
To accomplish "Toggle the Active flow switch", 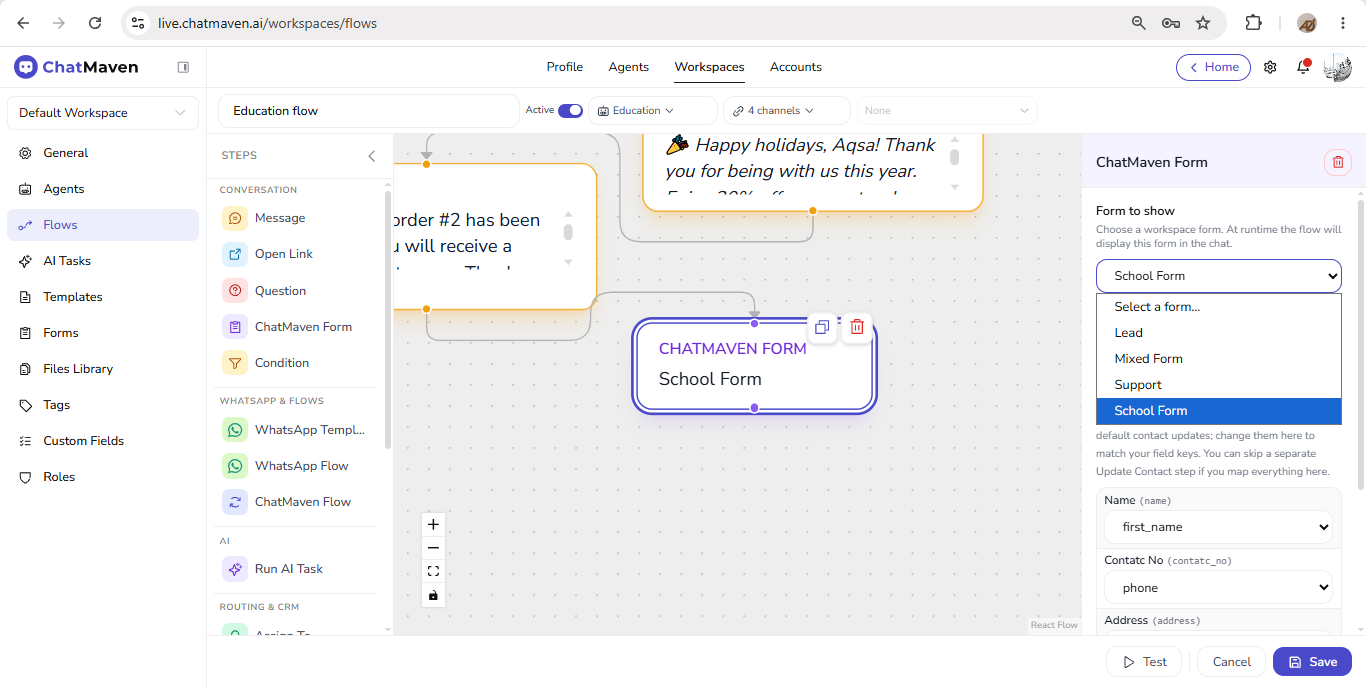I will [x=570, y=111].
